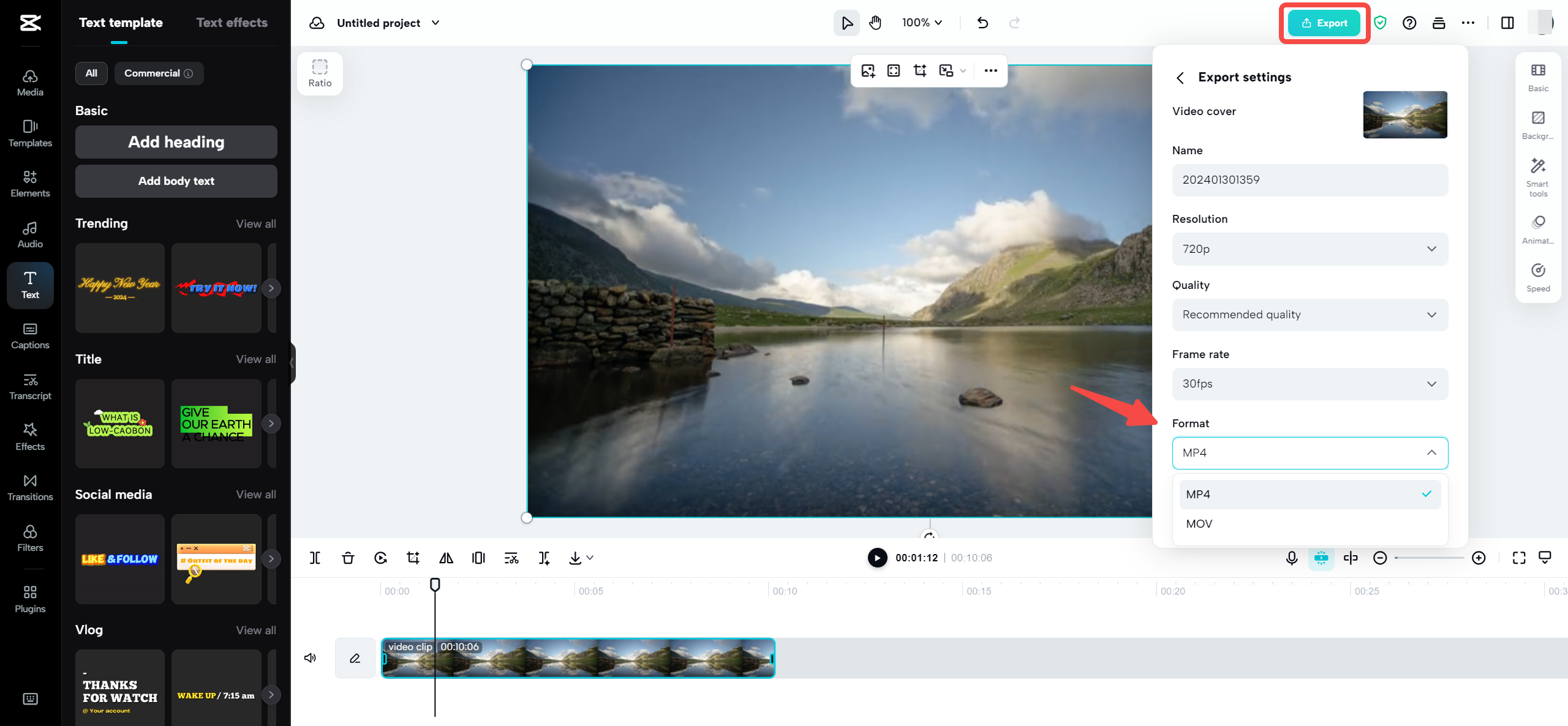Click the microphone record voiceover icon
This screenshot has height=726, width=1568.
(x=1291, y=558)
